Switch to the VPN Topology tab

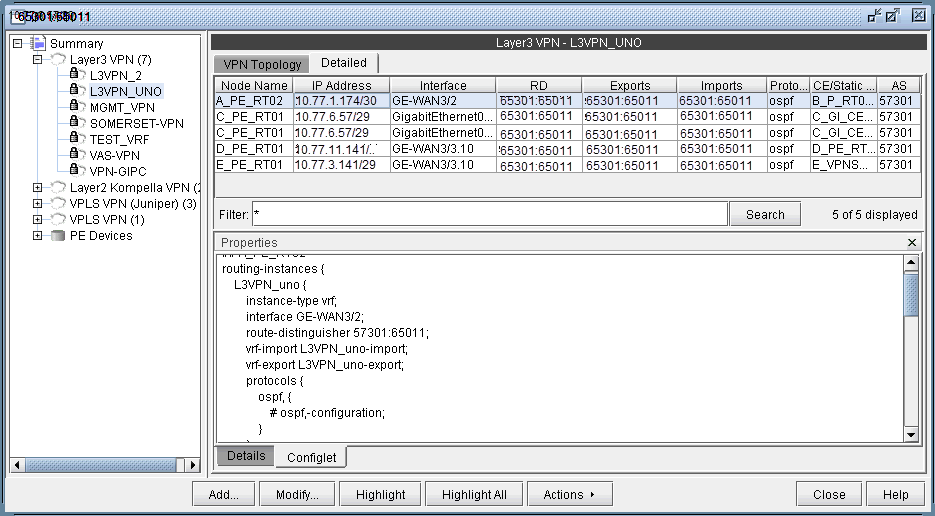(262, 64)
